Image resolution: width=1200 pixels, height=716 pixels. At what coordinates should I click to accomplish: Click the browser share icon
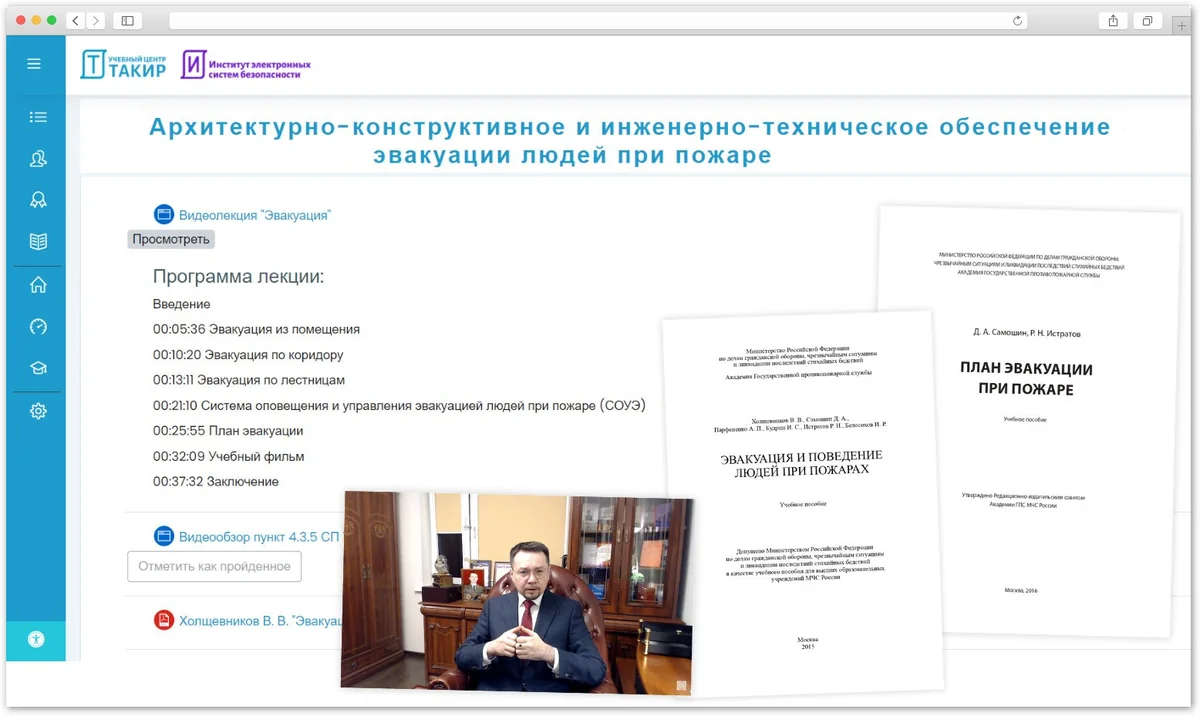click(x=1113, y=20)
